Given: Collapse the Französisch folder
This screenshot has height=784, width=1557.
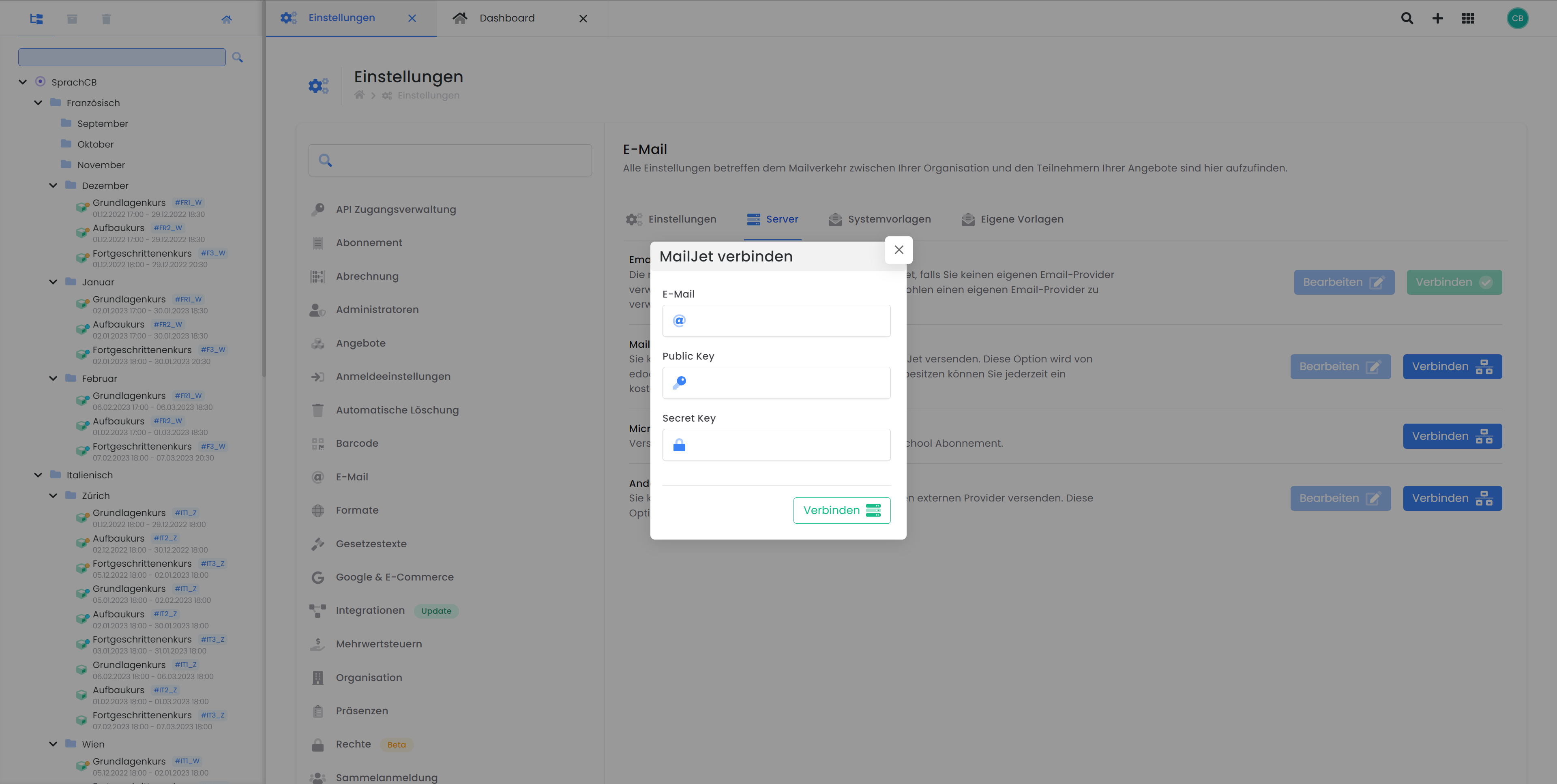Looking at the screenshot, I should click(x=38, y=103).
